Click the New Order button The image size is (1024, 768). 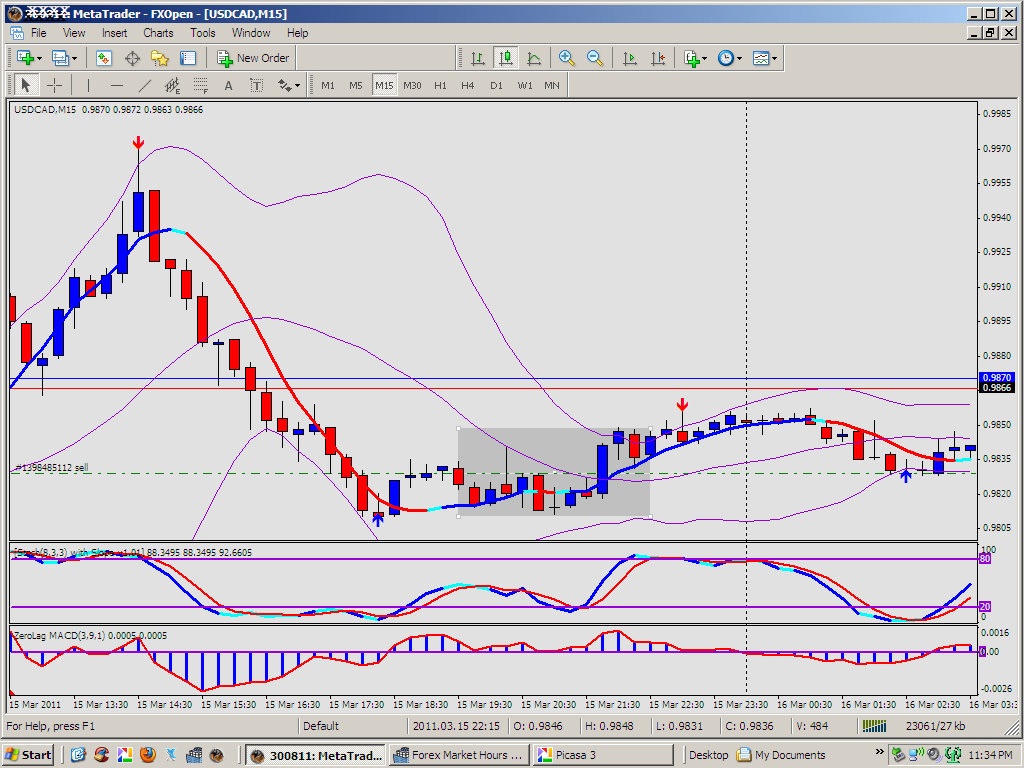tap(253, 58)
